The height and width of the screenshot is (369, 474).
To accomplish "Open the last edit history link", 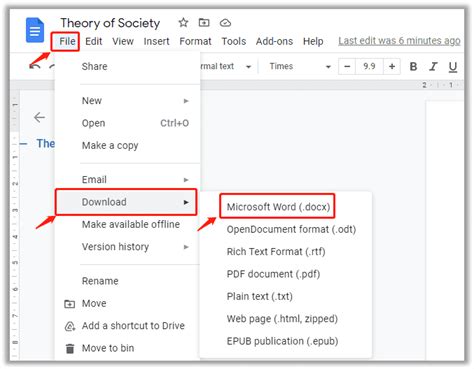I will pyautogui.click(x=399, y=41).
